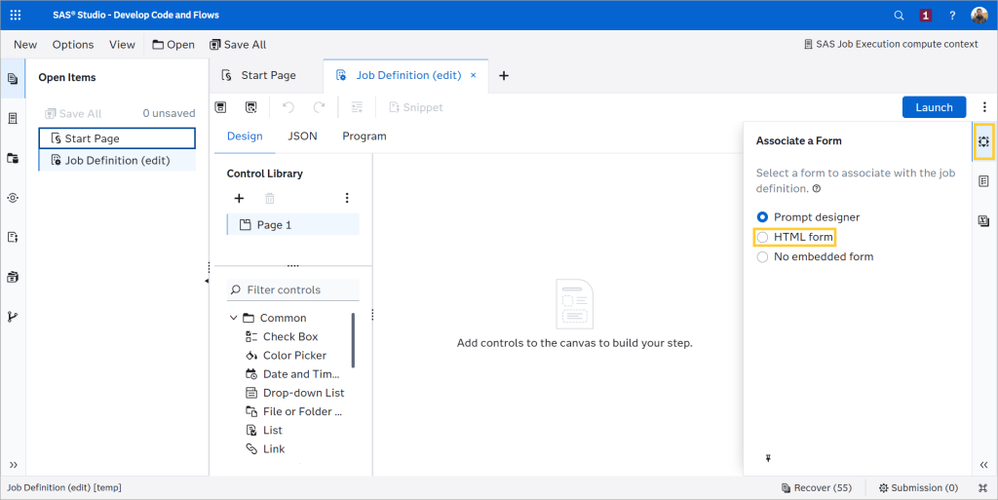The height and width of the screenshot is (500, 998).
Task: Open the second left sidebar icon
Action: tap(13, 118)
